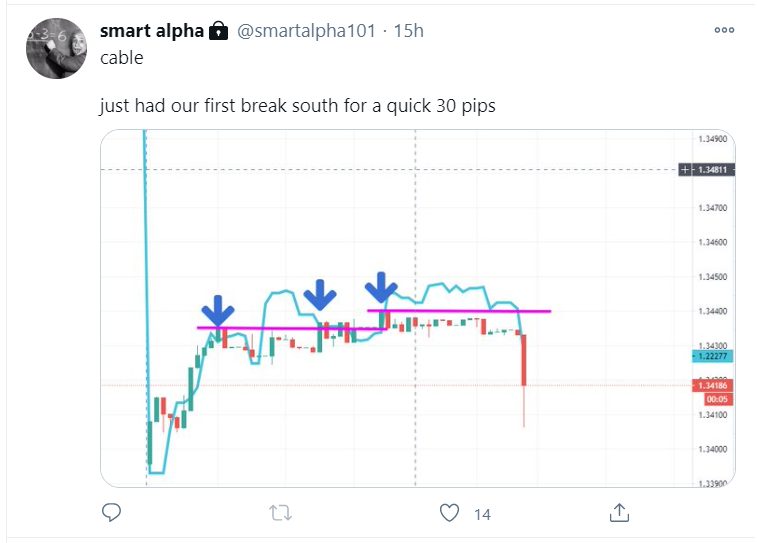Open the tweet via 15h timestamp

(408, 31)
